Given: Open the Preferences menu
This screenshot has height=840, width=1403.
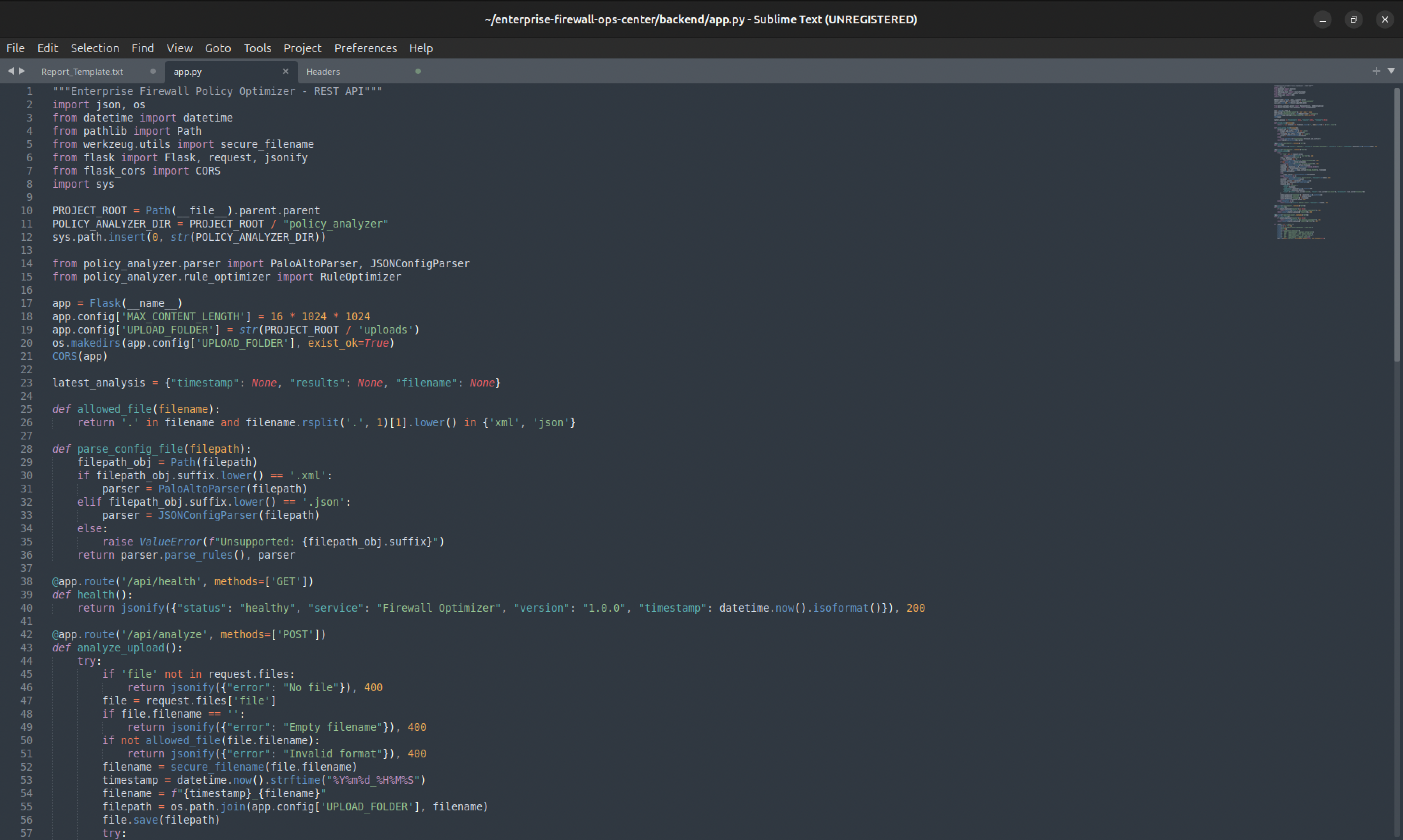Looking at the screenshot, I should click(365, 48).
